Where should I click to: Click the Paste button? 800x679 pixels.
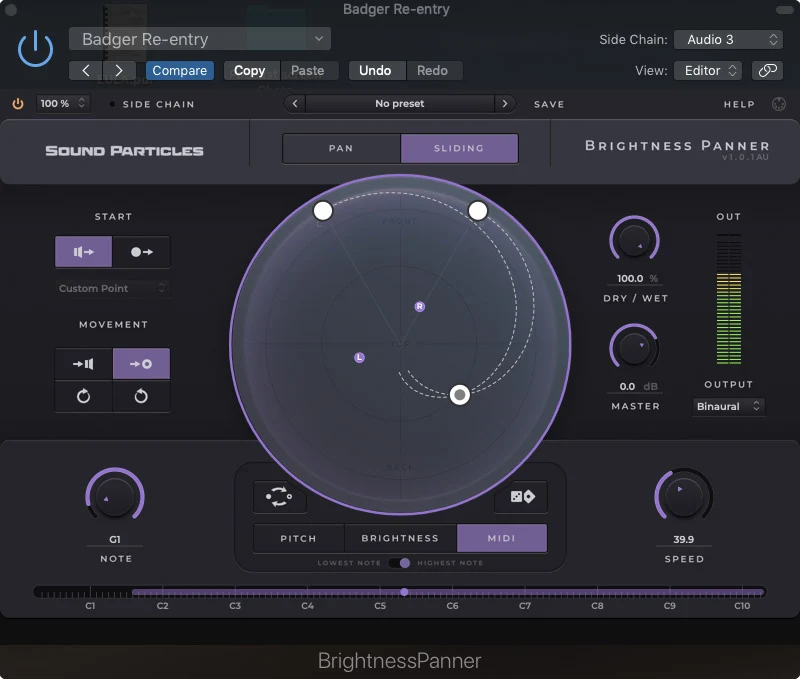(308, 70)
